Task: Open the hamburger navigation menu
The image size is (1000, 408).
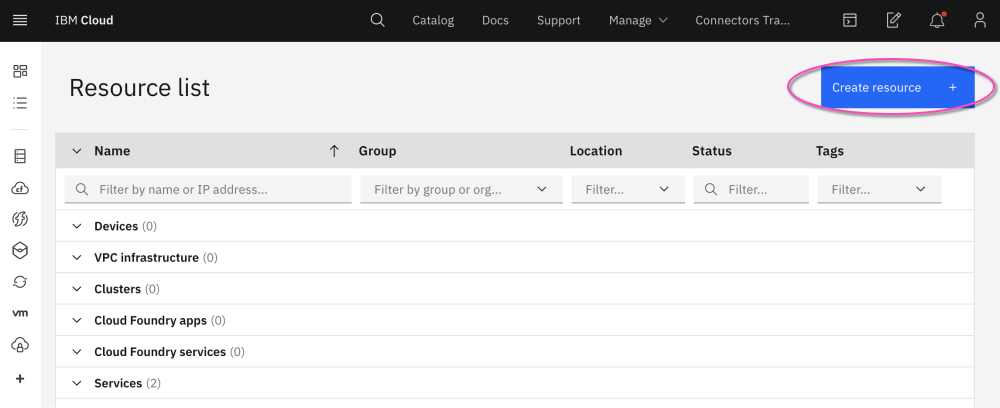Action: tap(20, 20)
